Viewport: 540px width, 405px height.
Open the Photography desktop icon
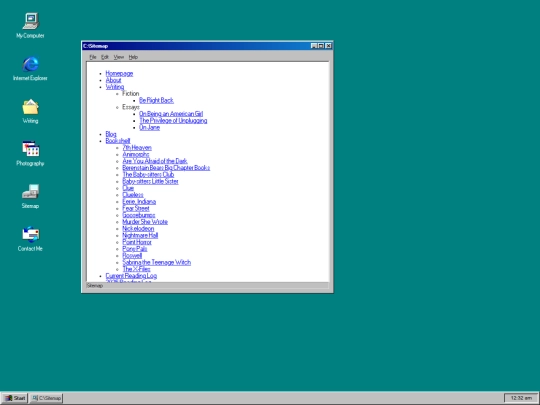(30, 154)
